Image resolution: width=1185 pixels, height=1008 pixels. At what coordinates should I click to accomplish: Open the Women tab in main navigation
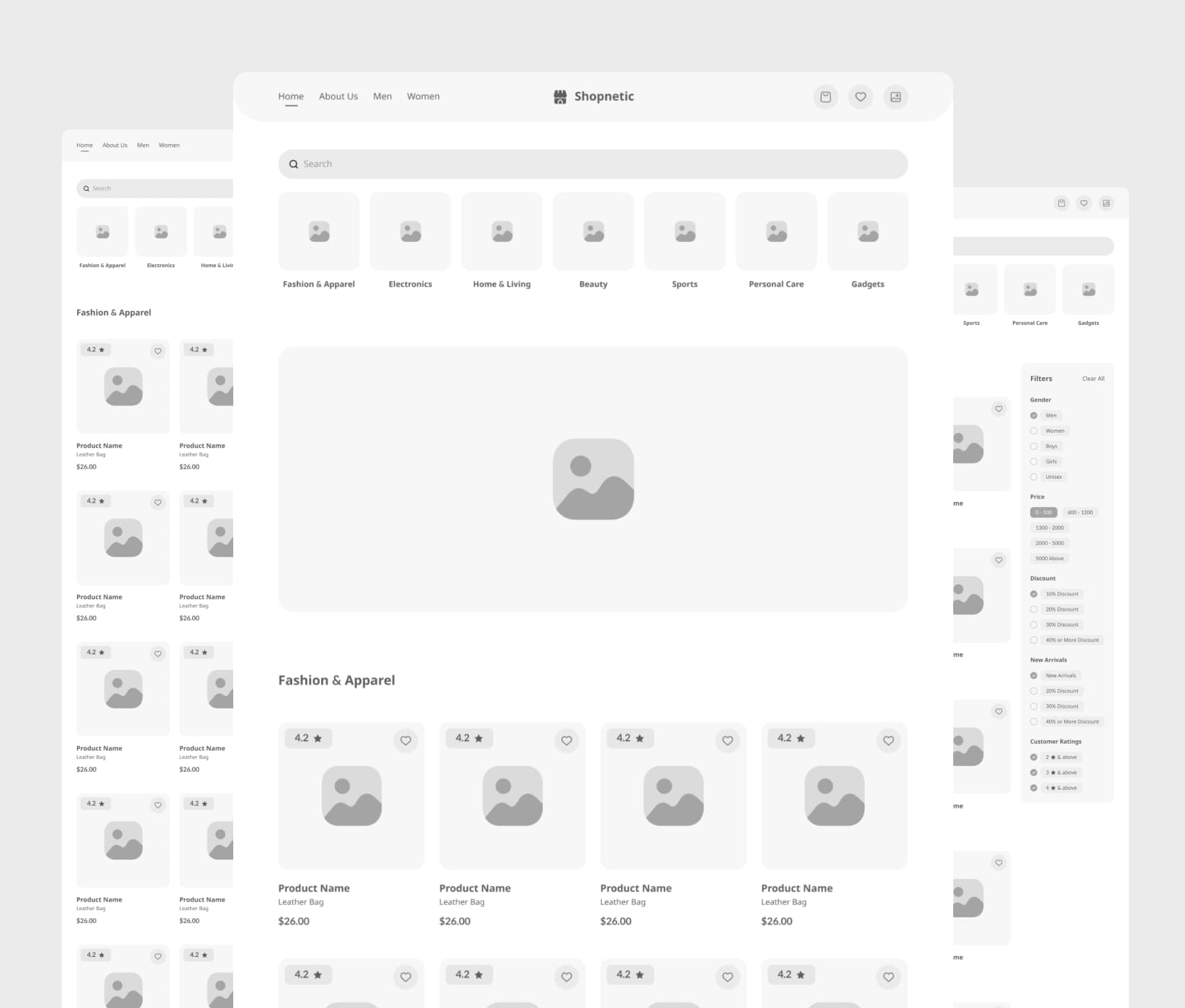(x=423, y=96)
